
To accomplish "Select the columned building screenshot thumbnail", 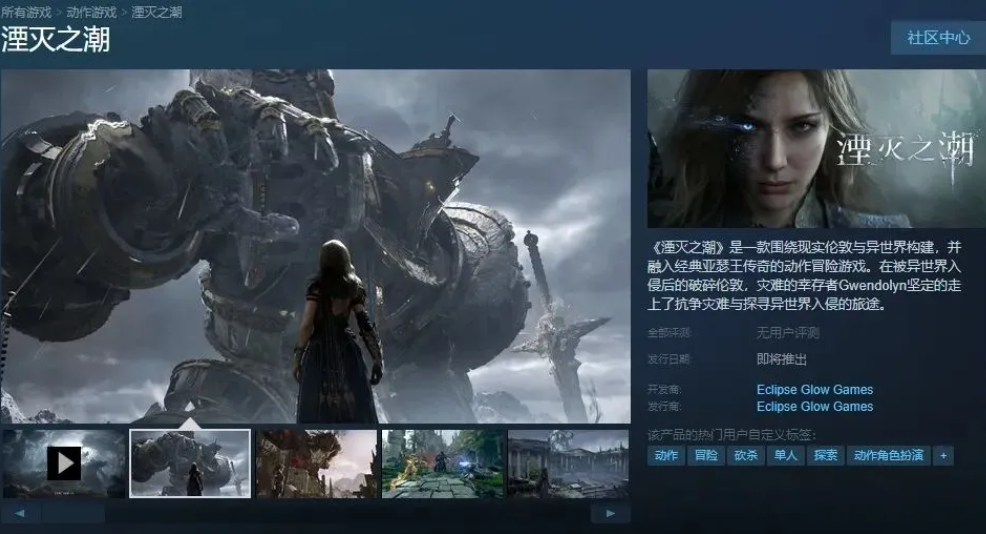I will point(568,464).
